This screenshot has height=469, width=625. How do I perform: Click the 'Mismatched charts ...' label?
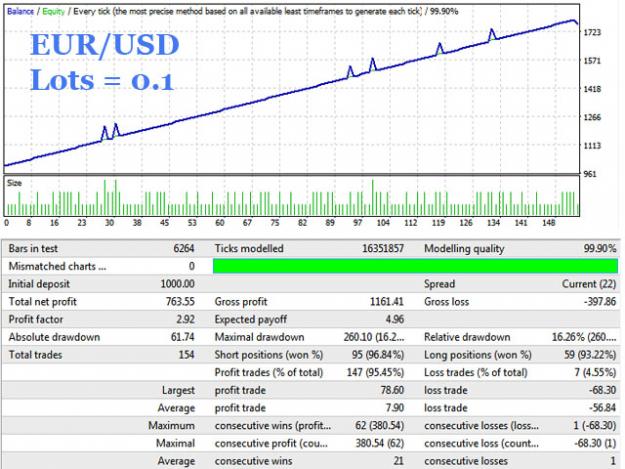click(x=57, y=266)
